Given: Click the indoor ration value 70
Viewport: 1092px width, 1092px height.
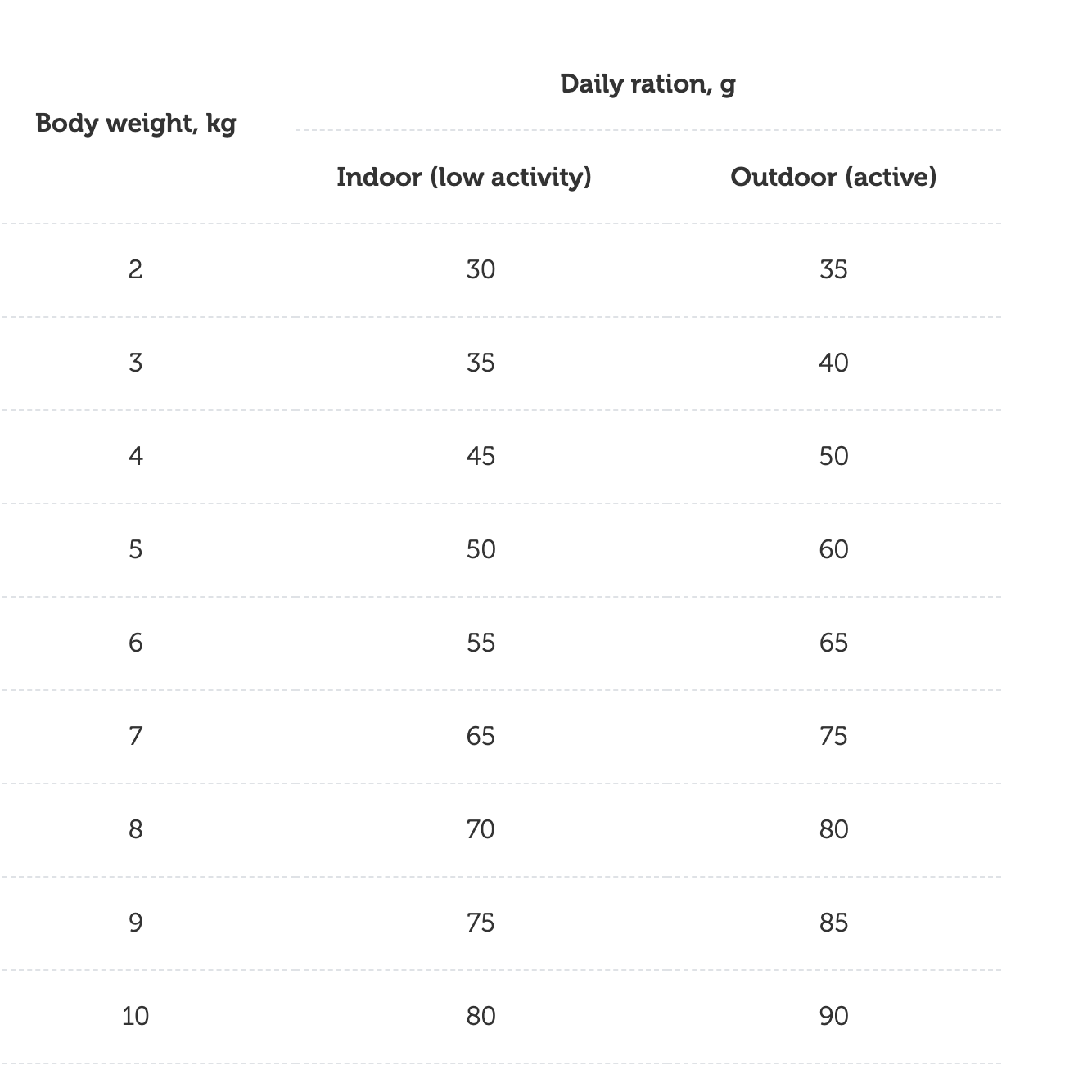Looking at the screenshot, I should [x=481, y=829].
